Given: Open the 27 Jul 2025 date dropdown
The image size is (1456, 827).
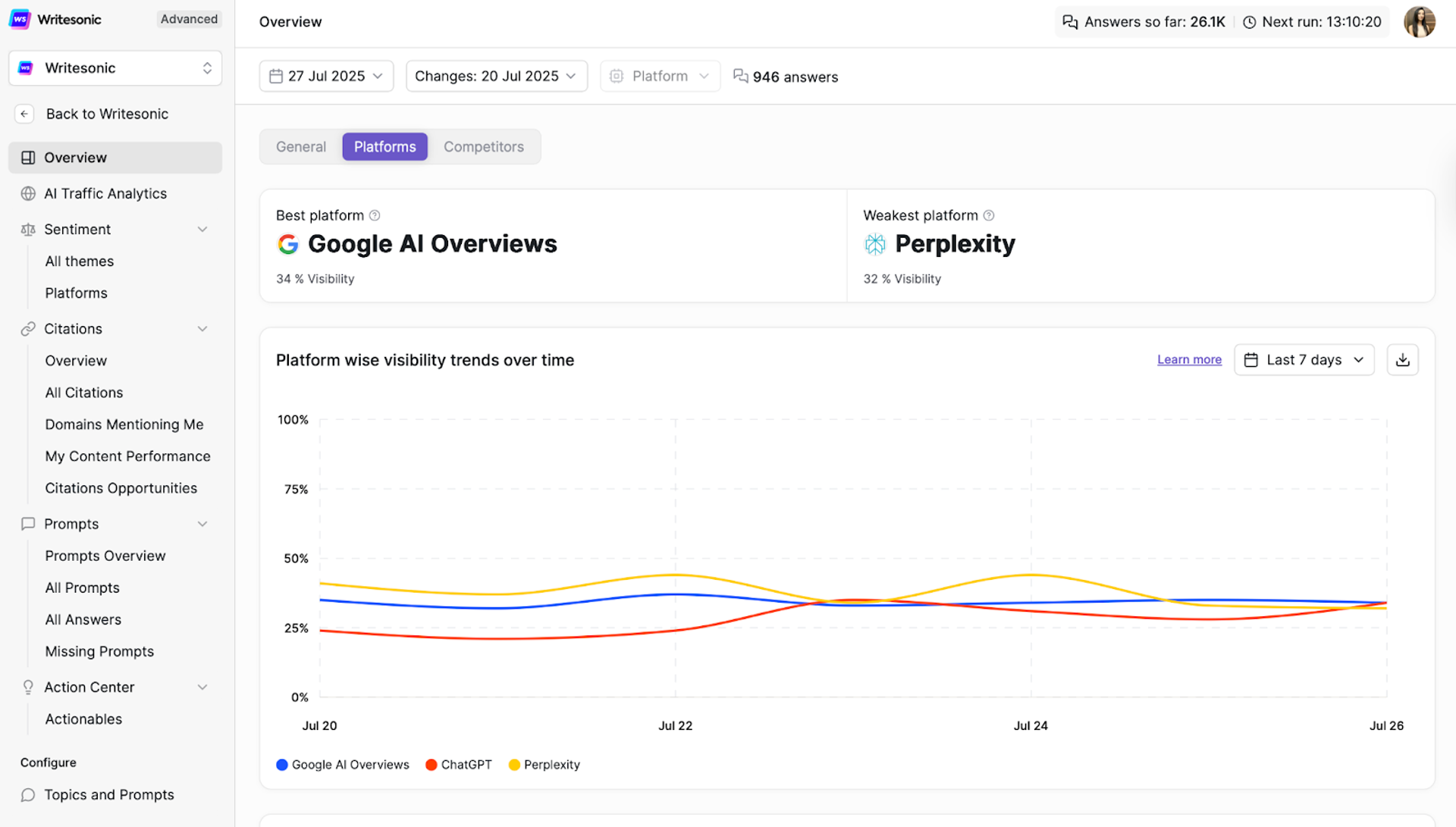Looking at the screenshot, I should click(x=326, y=76).
